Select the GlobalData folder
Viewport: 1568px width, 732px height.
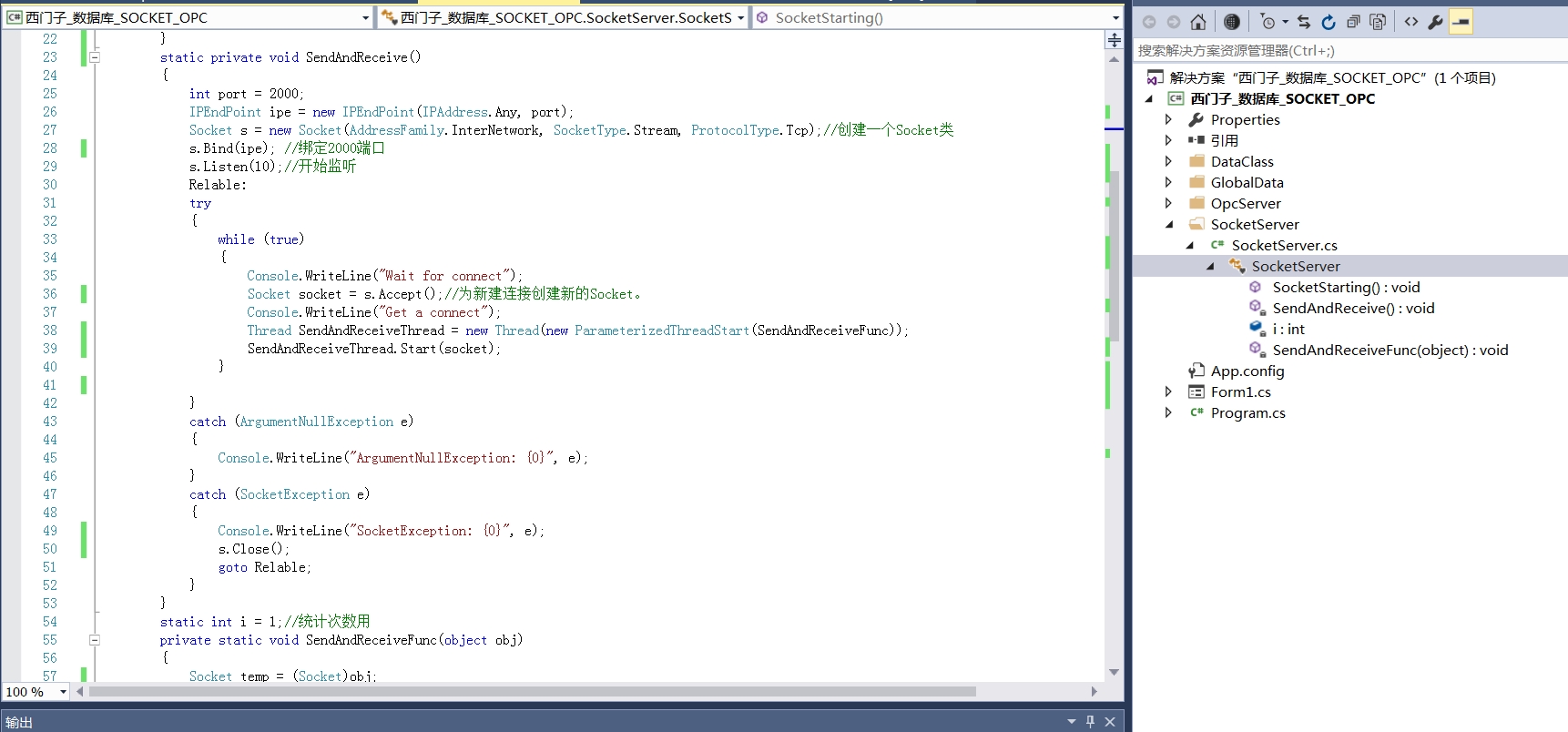tap(1247, 182)
